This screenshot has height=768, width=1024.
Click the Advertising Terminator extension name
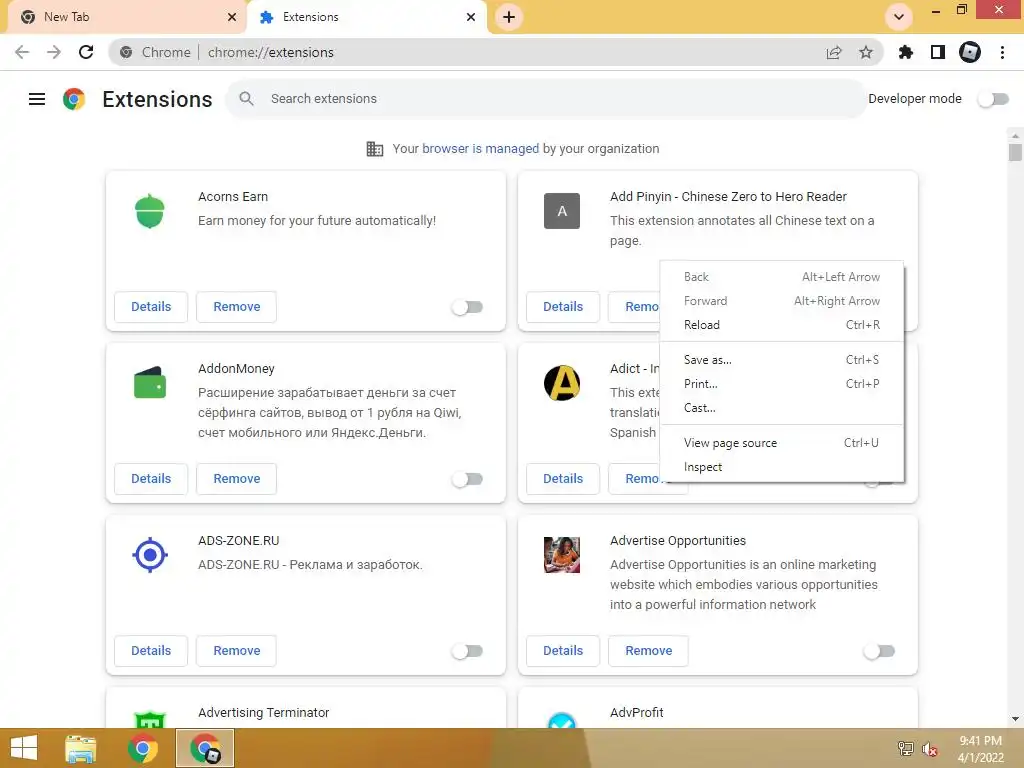(x=263, y=712)
